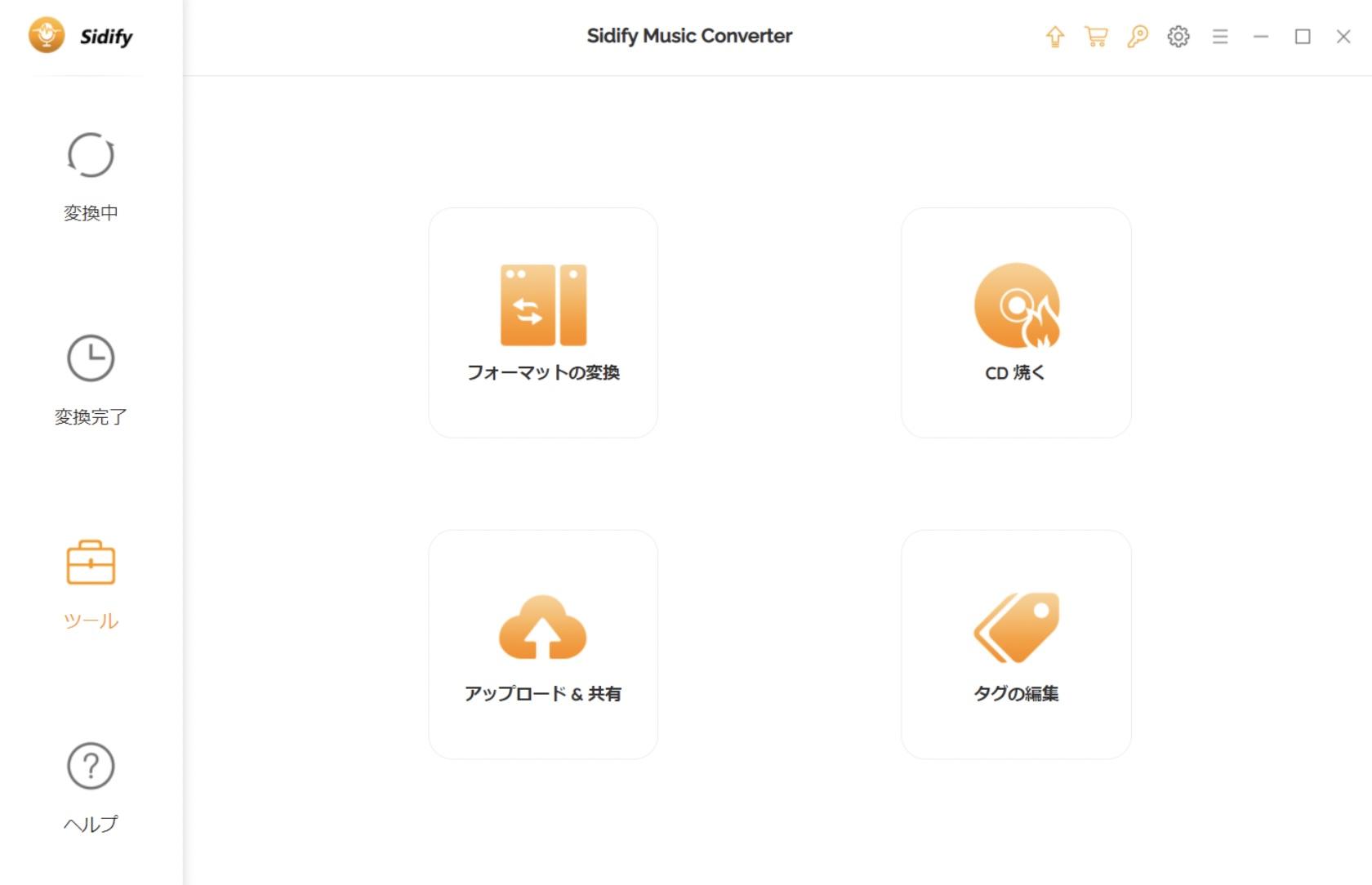Open the タグの編集 tag editor tool

1016,644
